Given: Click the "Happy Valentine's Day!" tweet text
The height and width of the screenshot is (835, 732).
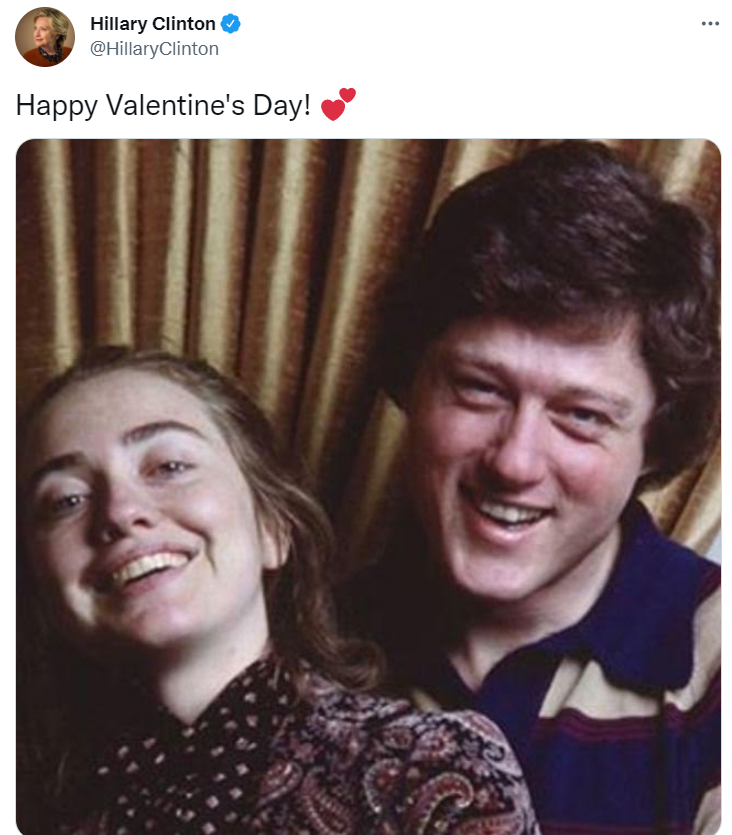Looking at the screenshot, I should pyautogui.click(x=163, y=105).
